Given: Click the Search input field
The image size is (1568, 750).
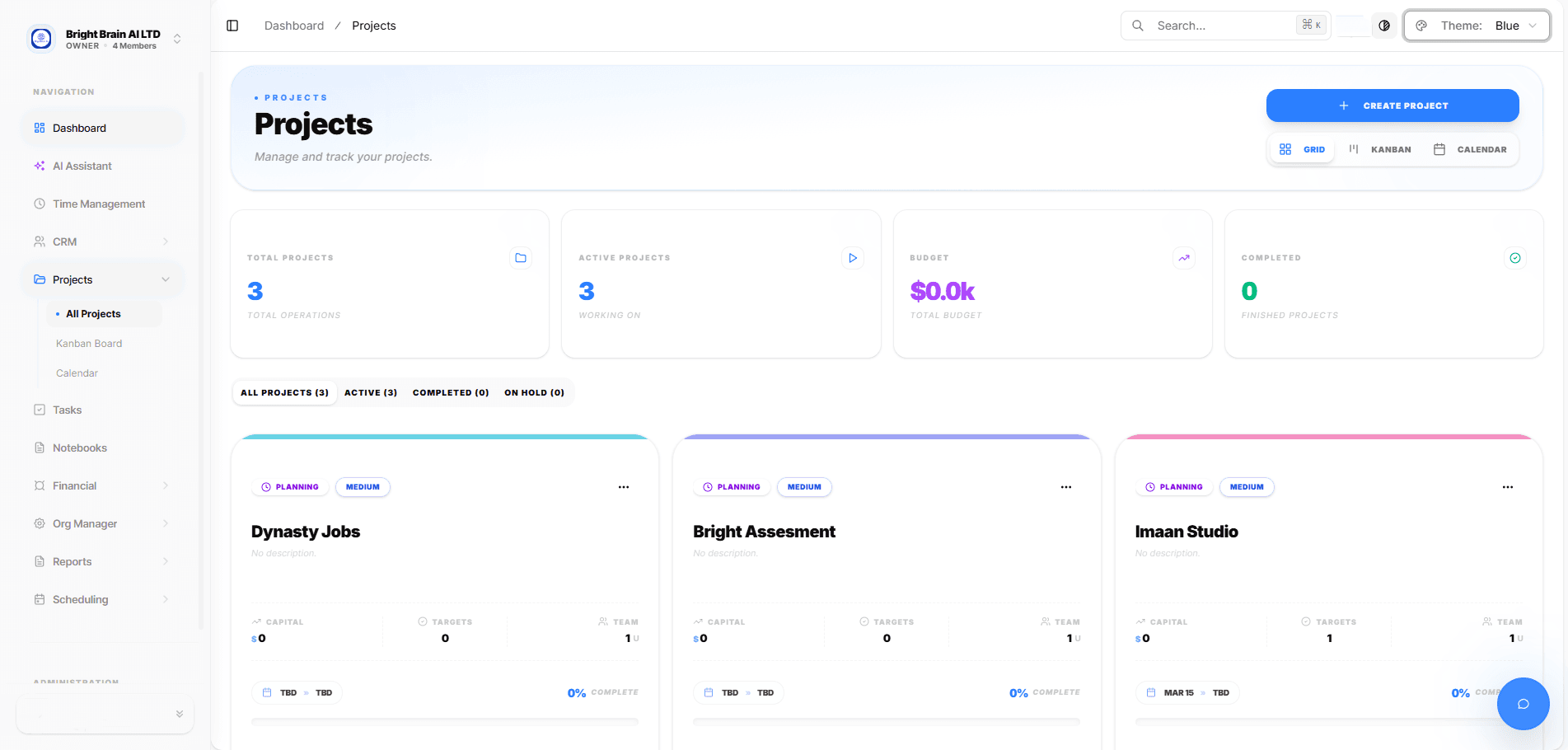Looking at the screenshot, I should tap(1211, 26).
